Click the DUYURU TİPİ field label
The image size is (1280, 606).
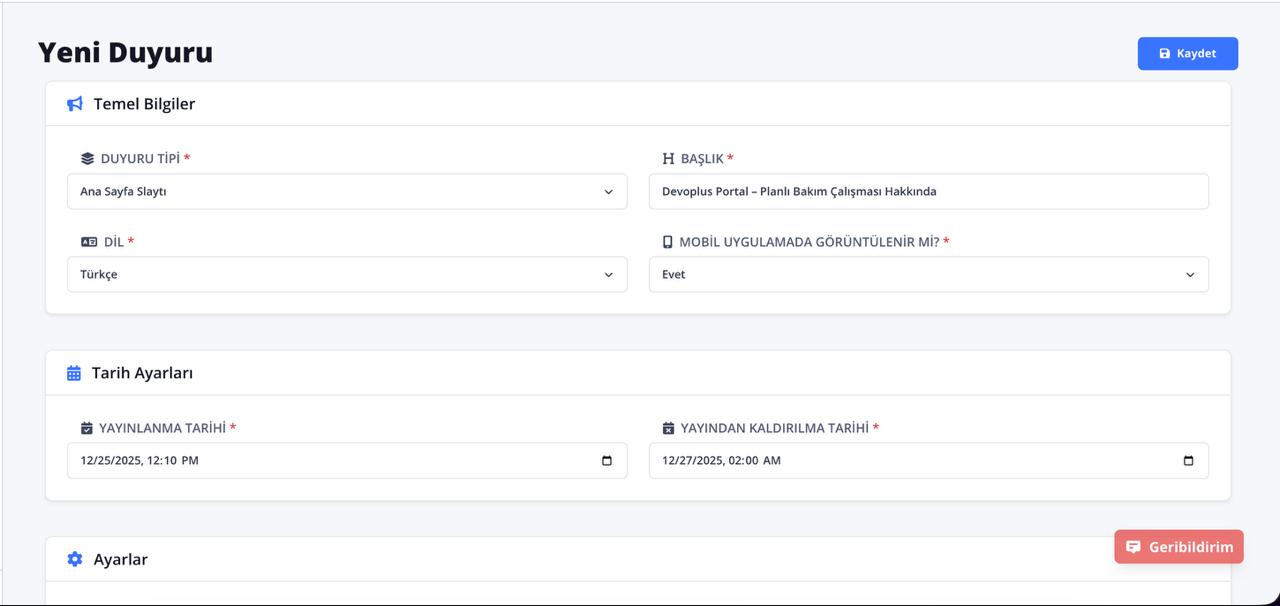(x=140, y=159)
